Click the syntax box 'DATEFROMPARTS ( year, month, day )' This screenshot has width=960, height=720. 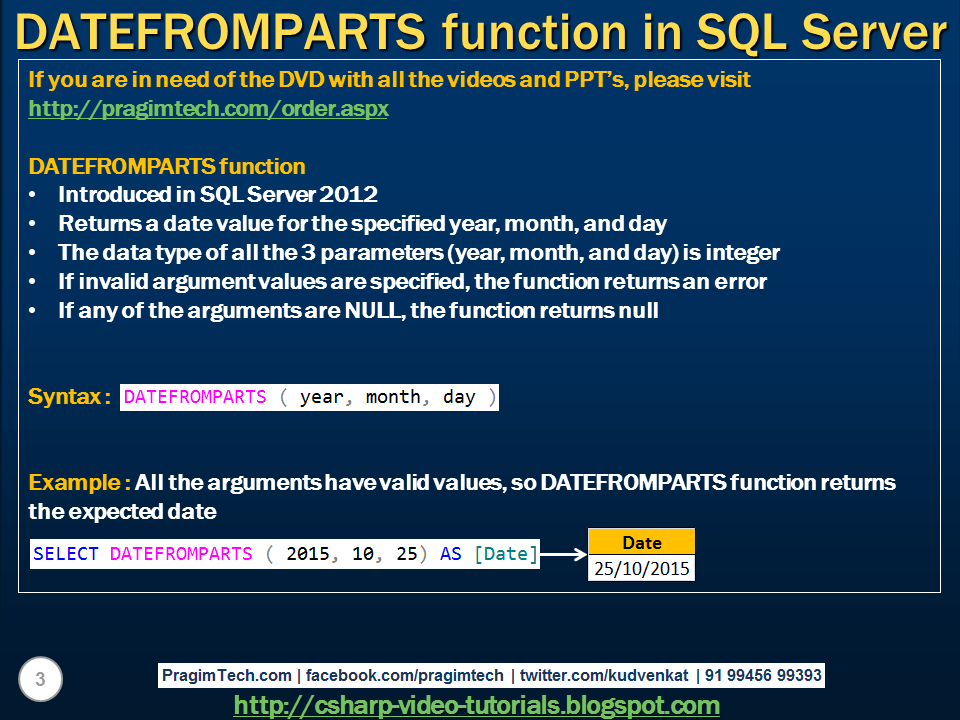point(309,397)
